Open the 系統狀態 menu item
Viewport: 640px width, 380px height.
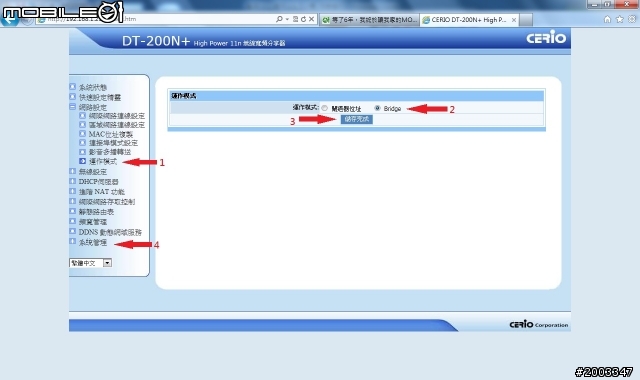[93, 87]
